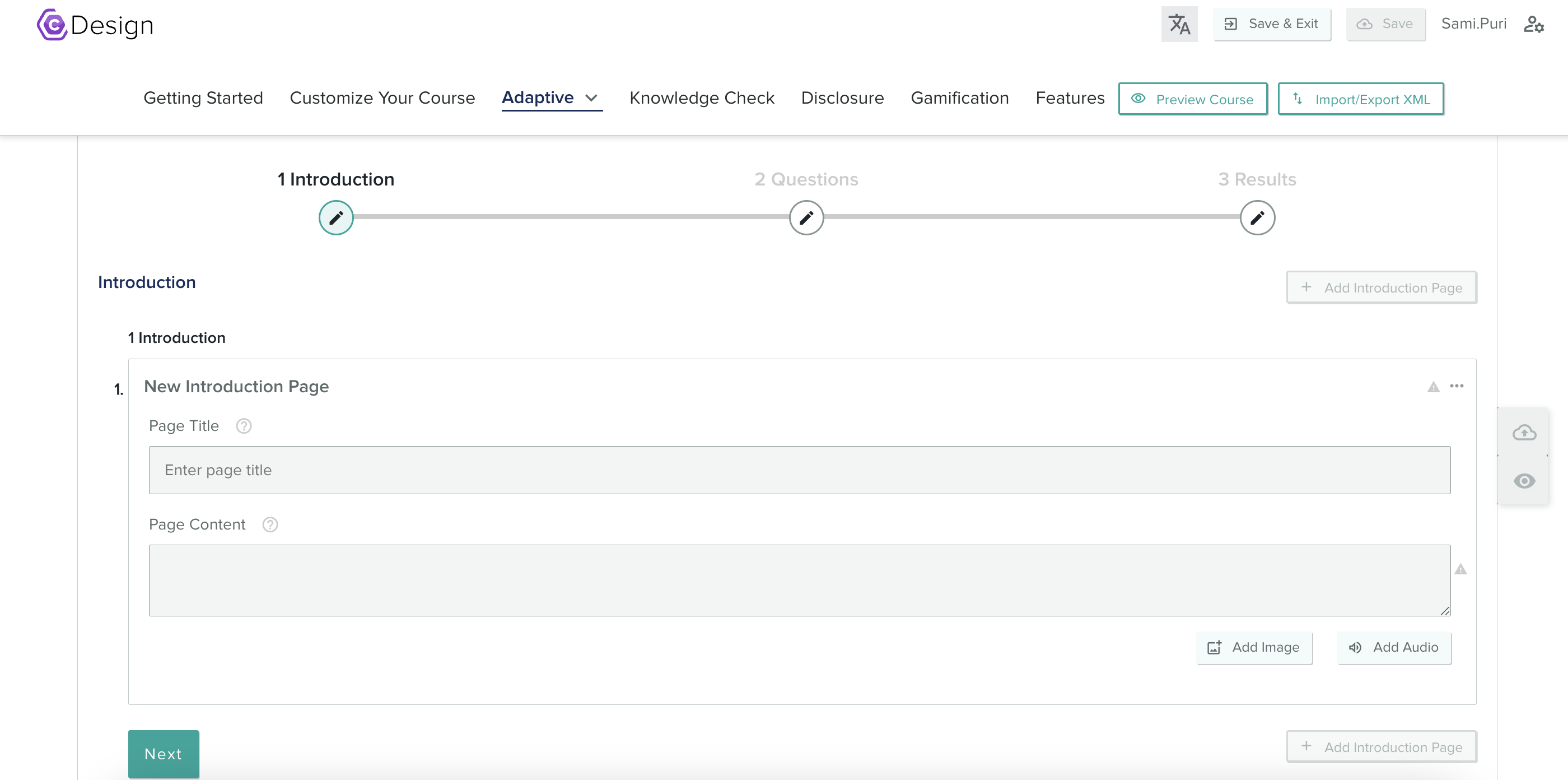
Task: Click the pencil edit icon on Introduction step
Action: coord(335,217)
